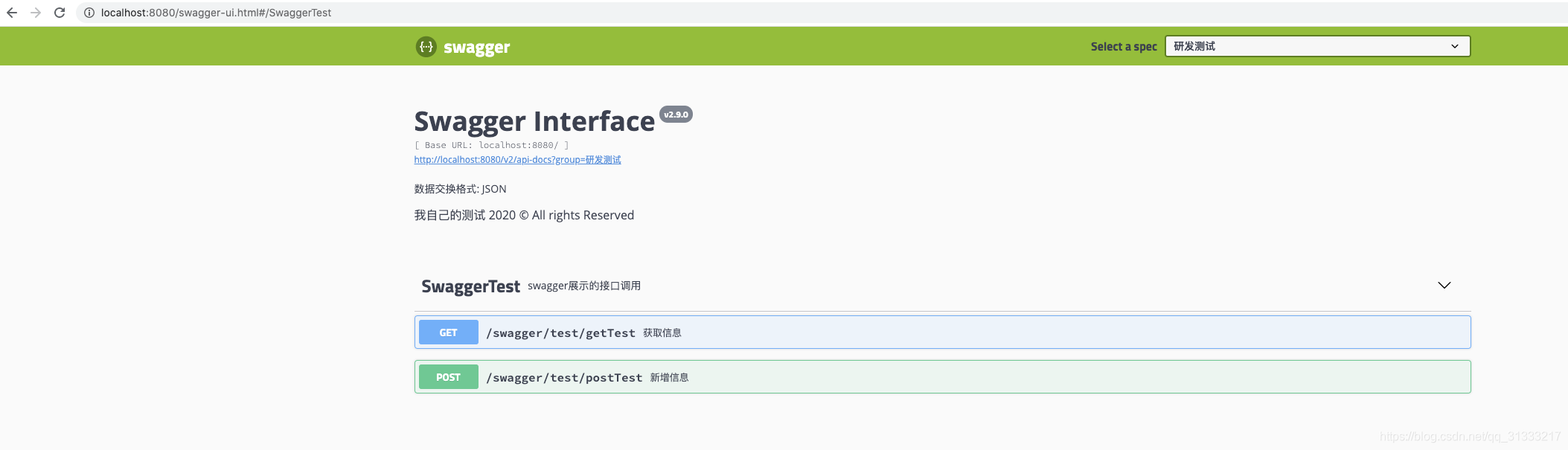1568x450 pixels.
Task: Click the 数据交换格式: JSON text
Action: [x=460, y=189]
